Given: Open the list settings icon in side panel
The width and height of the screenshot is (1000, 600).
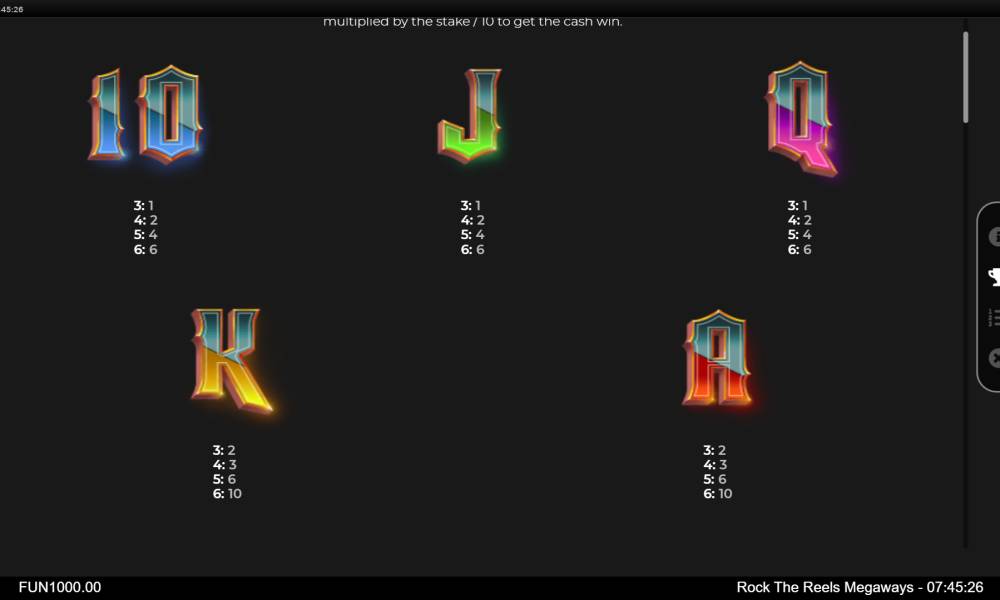Looking at the screenshot, I should point(995,318).
